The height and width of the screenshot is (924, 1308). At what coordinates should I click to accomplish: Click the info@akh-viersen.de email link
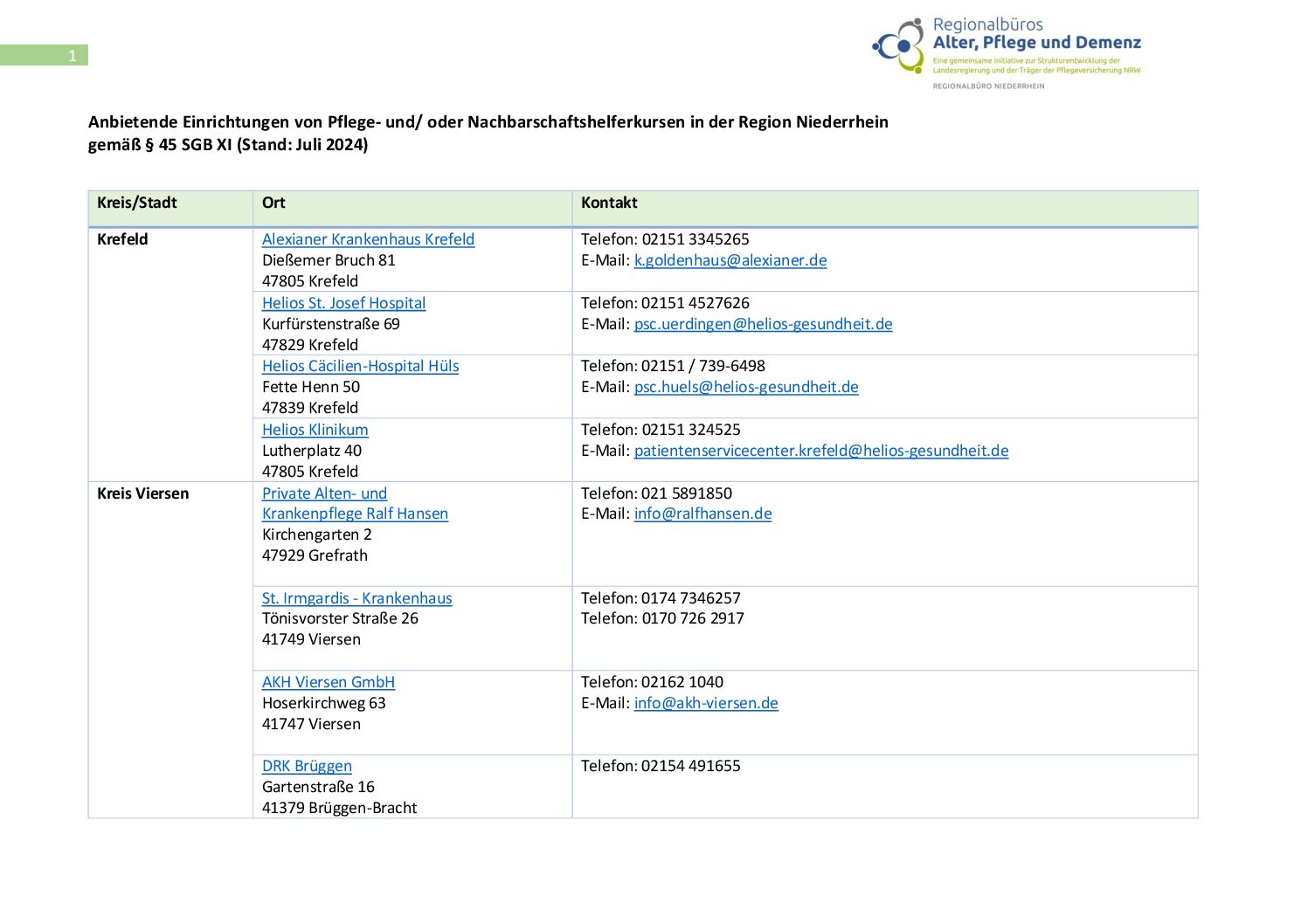click(705, 703)
